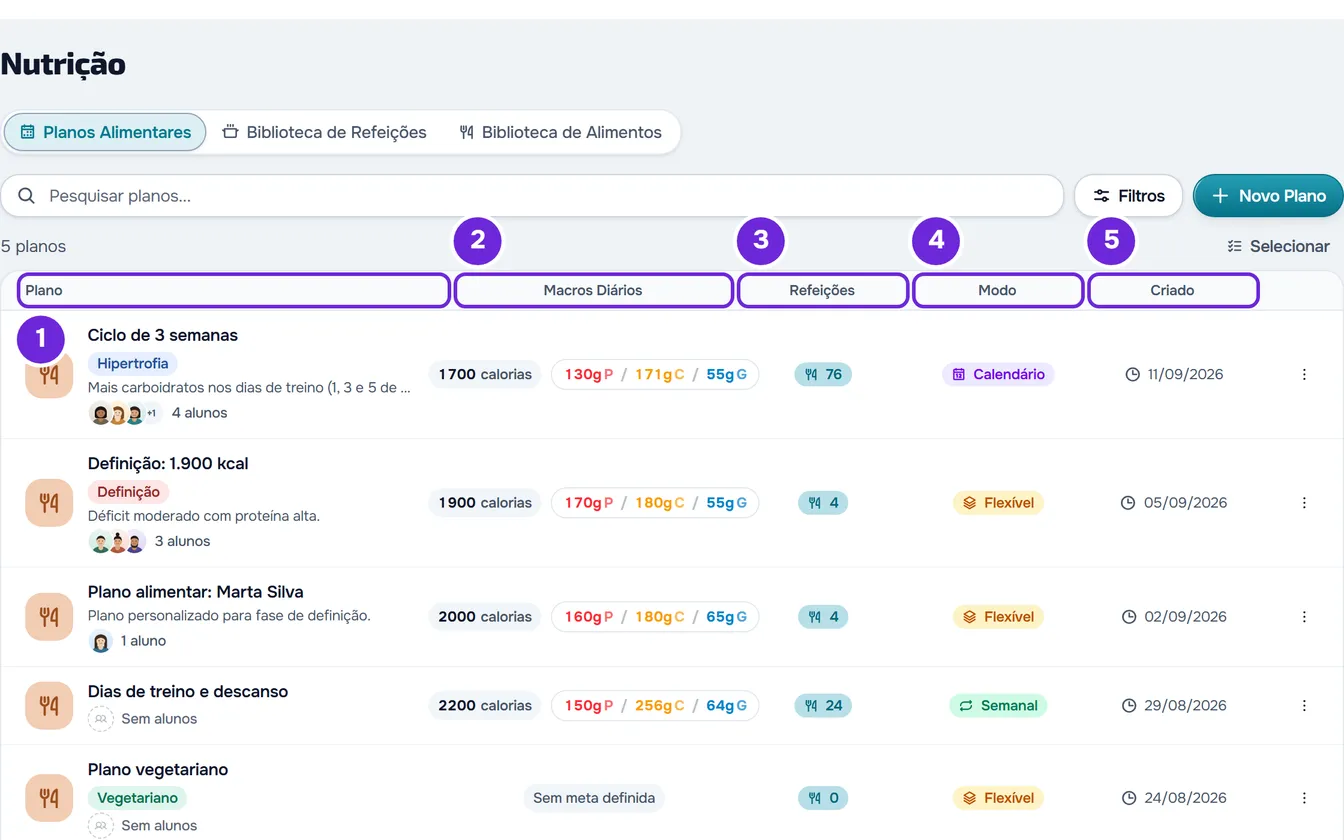
Task: Sort by Refeições column header
Action: 822,290
